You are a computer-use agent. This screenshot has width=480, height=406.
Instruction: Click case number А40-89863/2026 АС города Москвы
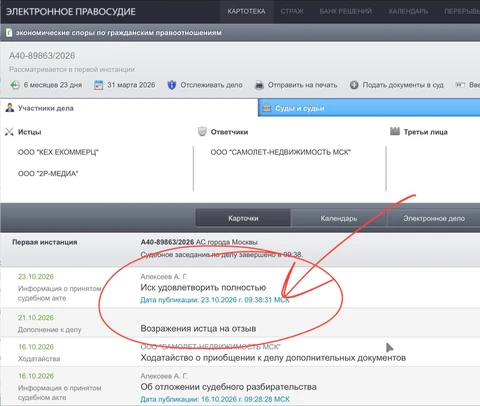(199, 242)
